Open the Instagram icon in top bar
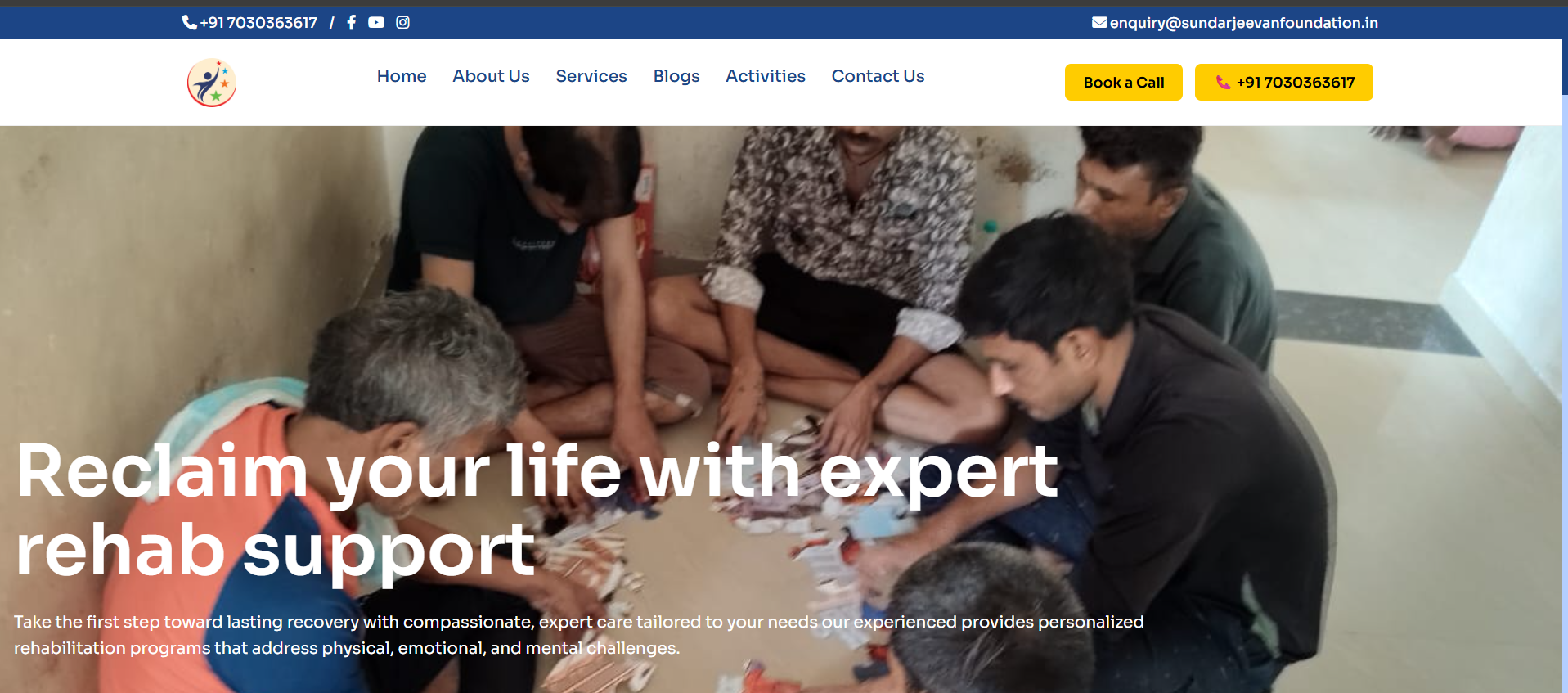Screen dimensions: 1568x693 (402, 22)
